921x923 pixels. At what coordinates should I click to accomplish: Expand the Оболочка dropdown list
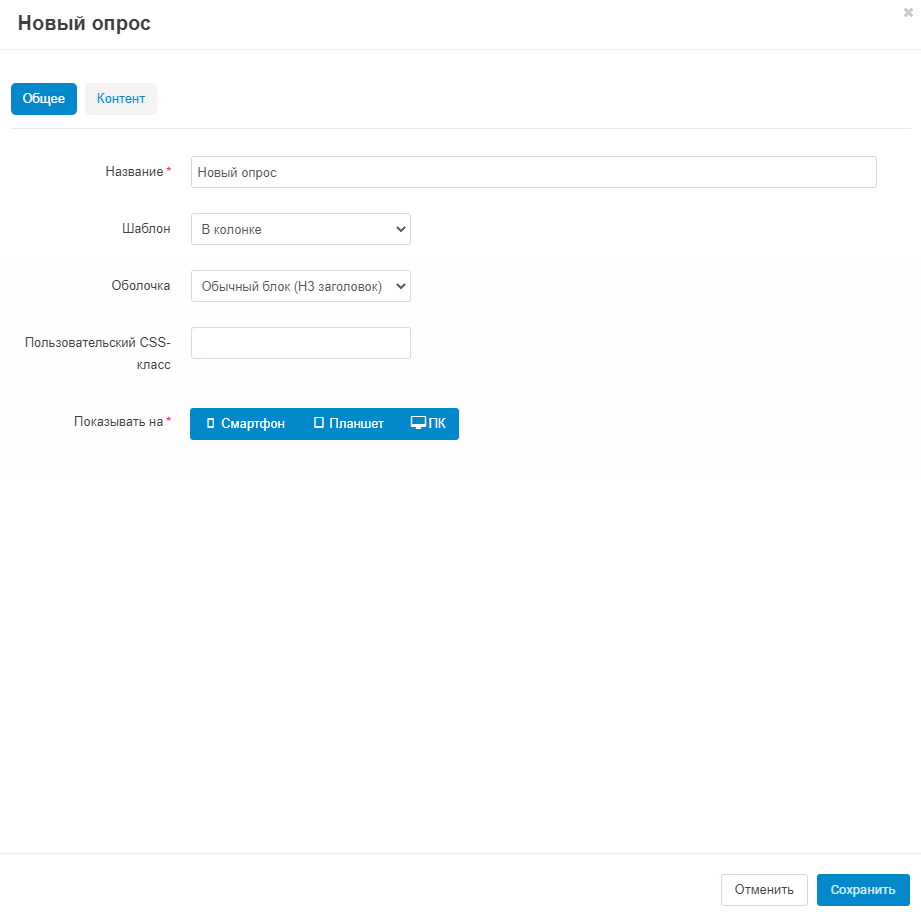pos(300,286)
